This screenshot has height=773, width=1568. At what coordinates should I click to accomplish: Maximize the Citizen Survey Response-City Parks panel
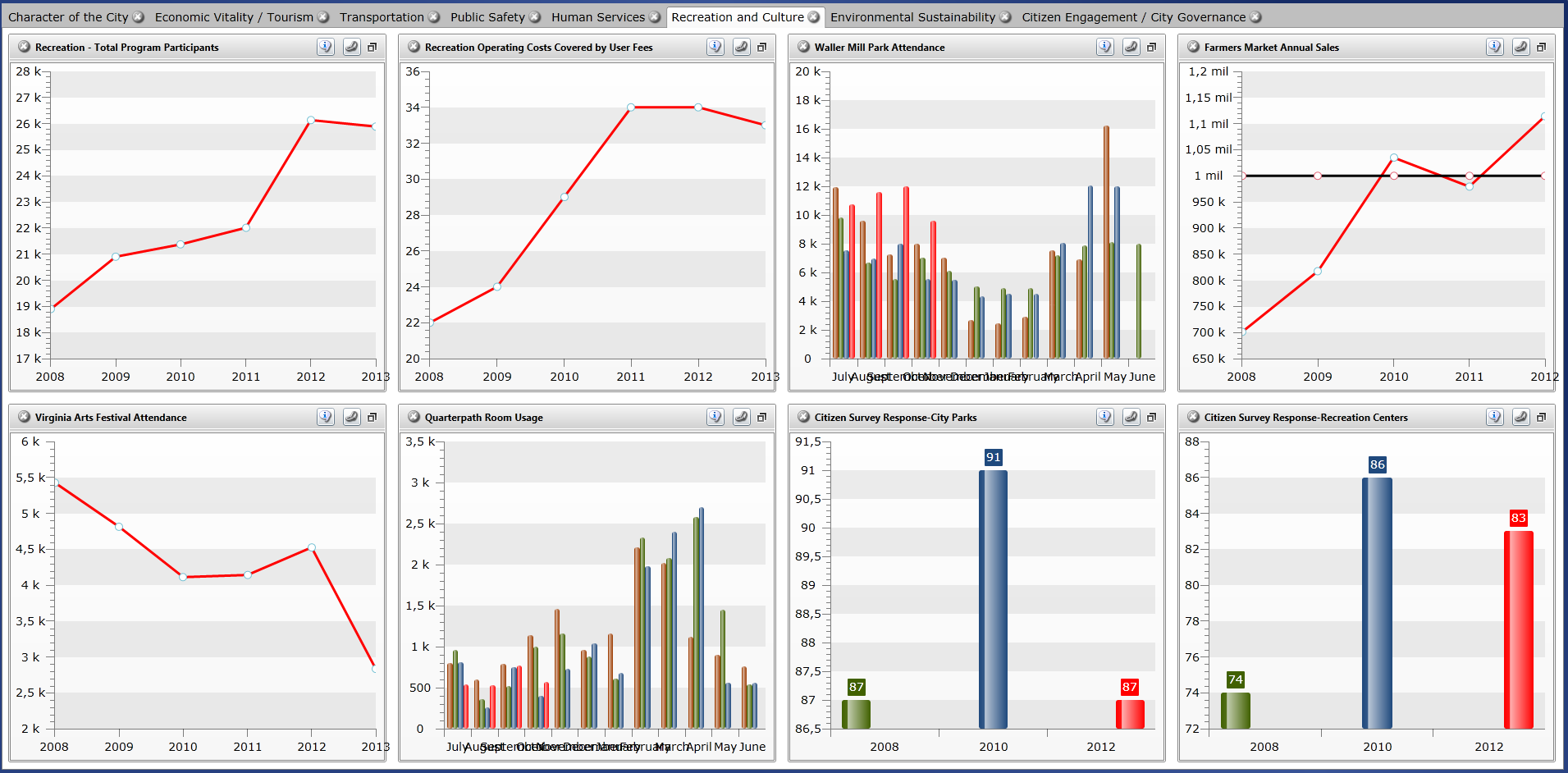1151,417
